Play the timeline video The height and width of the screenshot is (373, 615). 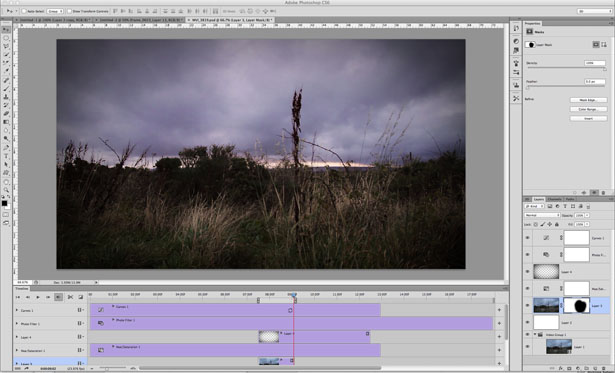tap(38, 297)
